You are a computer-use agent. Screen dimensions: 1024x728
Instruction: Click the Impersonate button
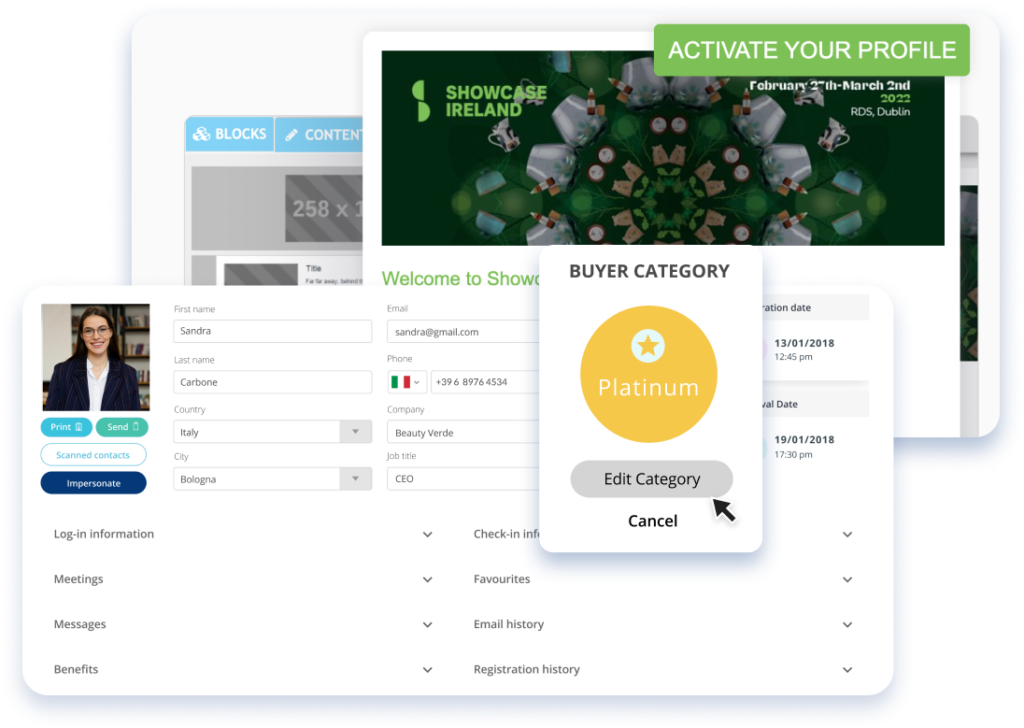(x=93, y=483)
